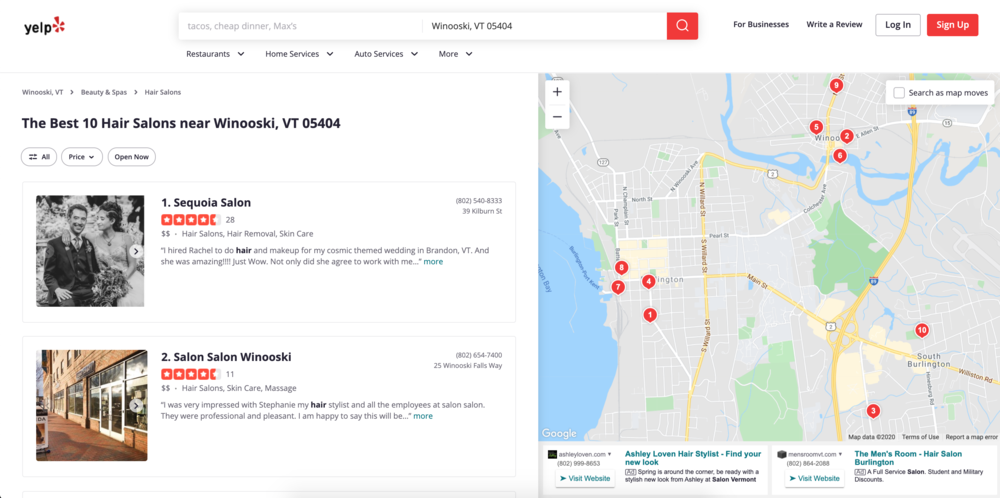This screenshot has width=1000, height=498.
Task: Open Beauty & Spas breadcrumb
Action: tap(104, 92)
